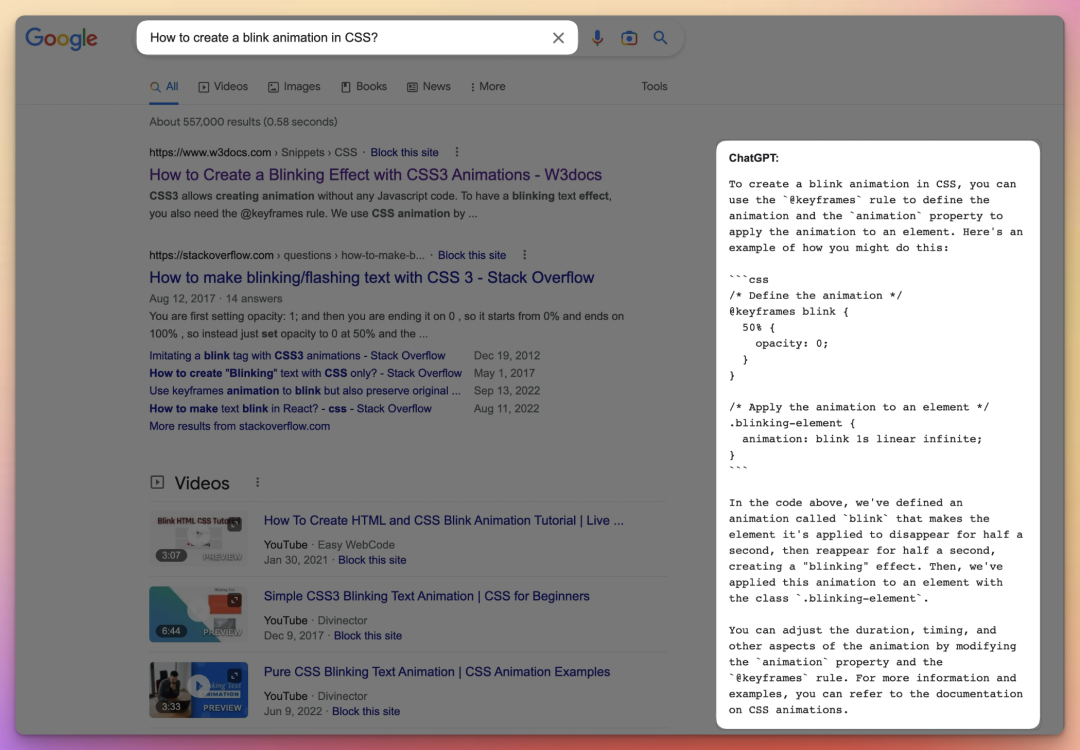Switch to the Videos tab
This screenshot has width=1080, height=750.
[x=223, y=87]
